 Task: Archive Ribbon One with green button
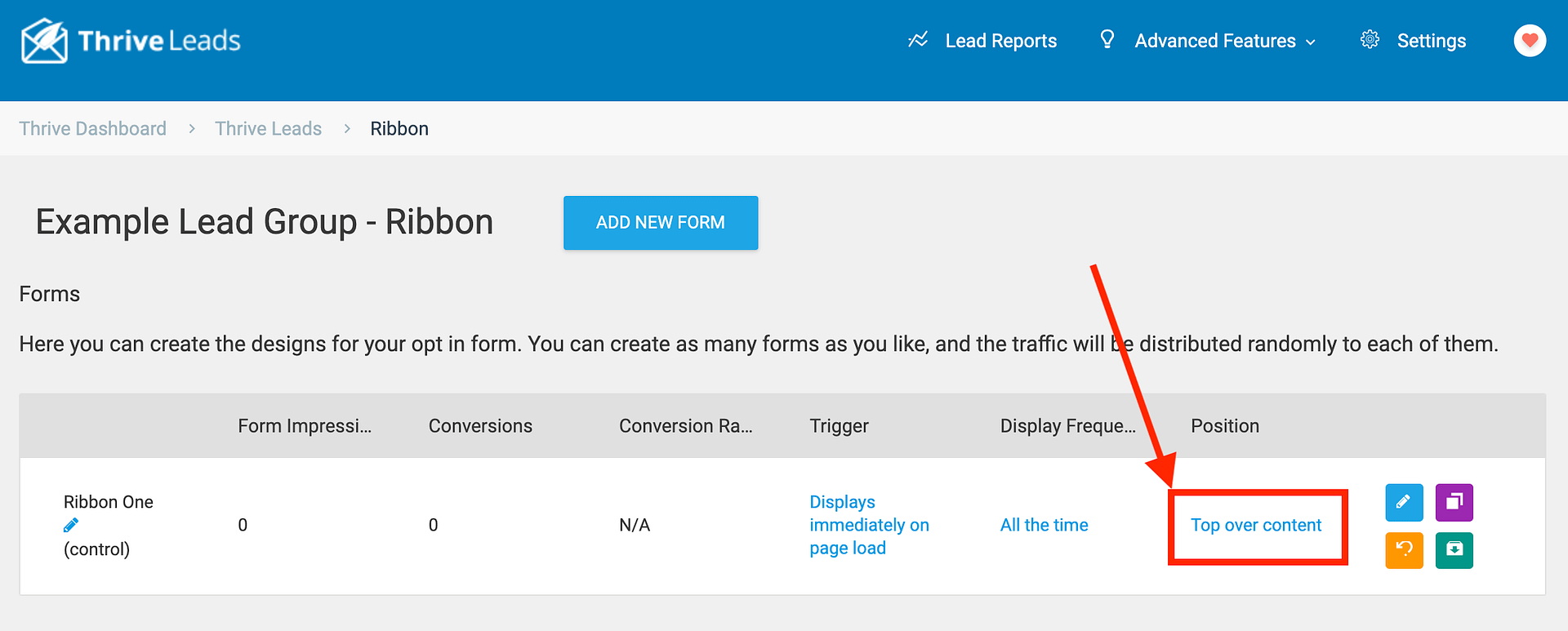1454,550
